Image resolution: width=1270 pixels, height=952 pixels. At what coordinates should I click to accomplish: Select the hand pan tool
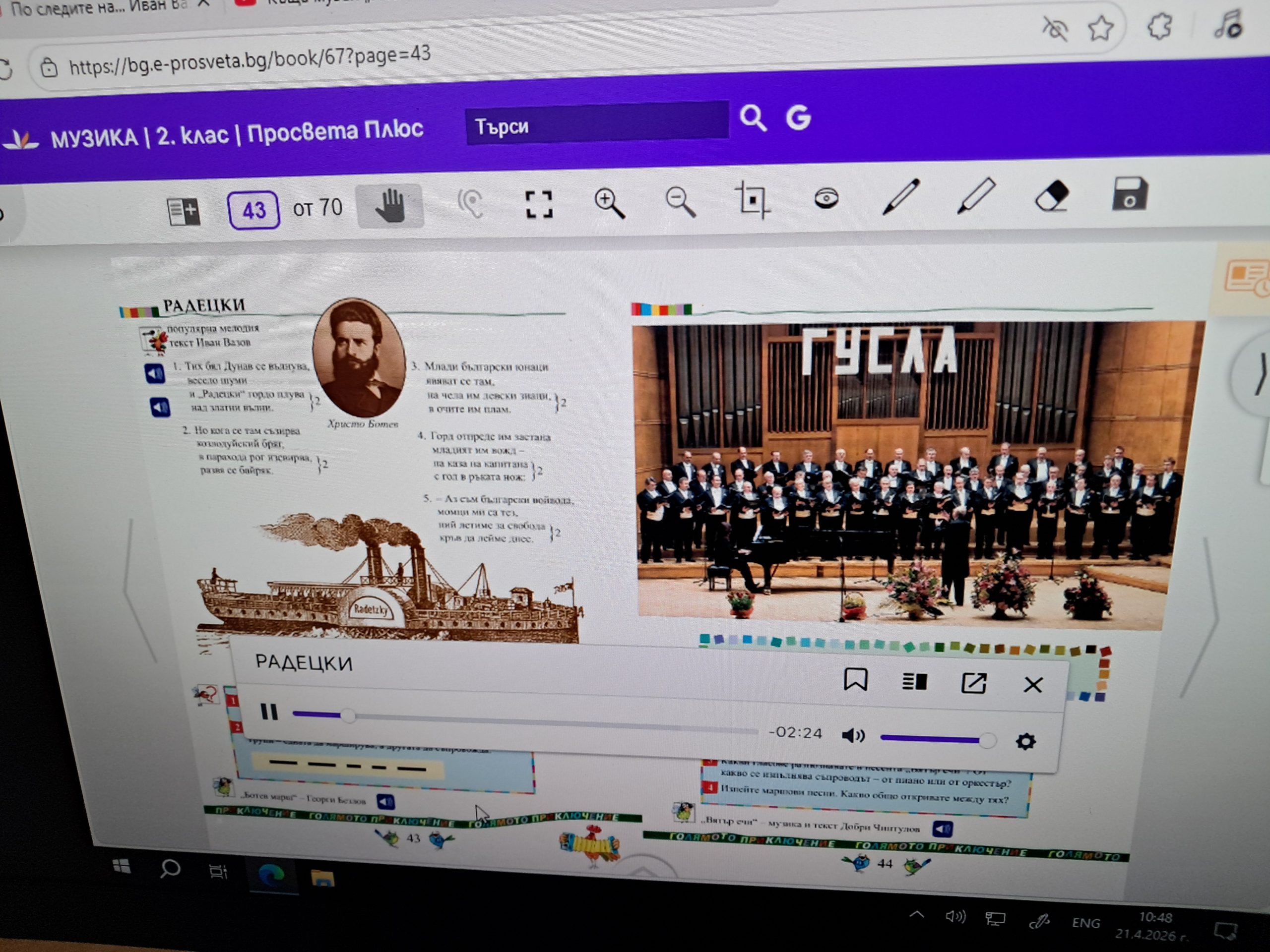(x=390, y=205)
